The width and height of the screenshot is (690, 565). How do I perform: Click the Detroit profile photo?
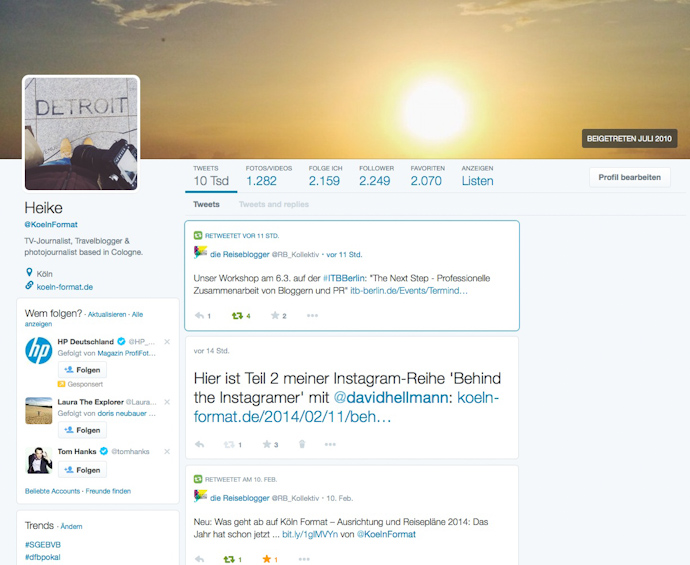(x=81, y=133)
